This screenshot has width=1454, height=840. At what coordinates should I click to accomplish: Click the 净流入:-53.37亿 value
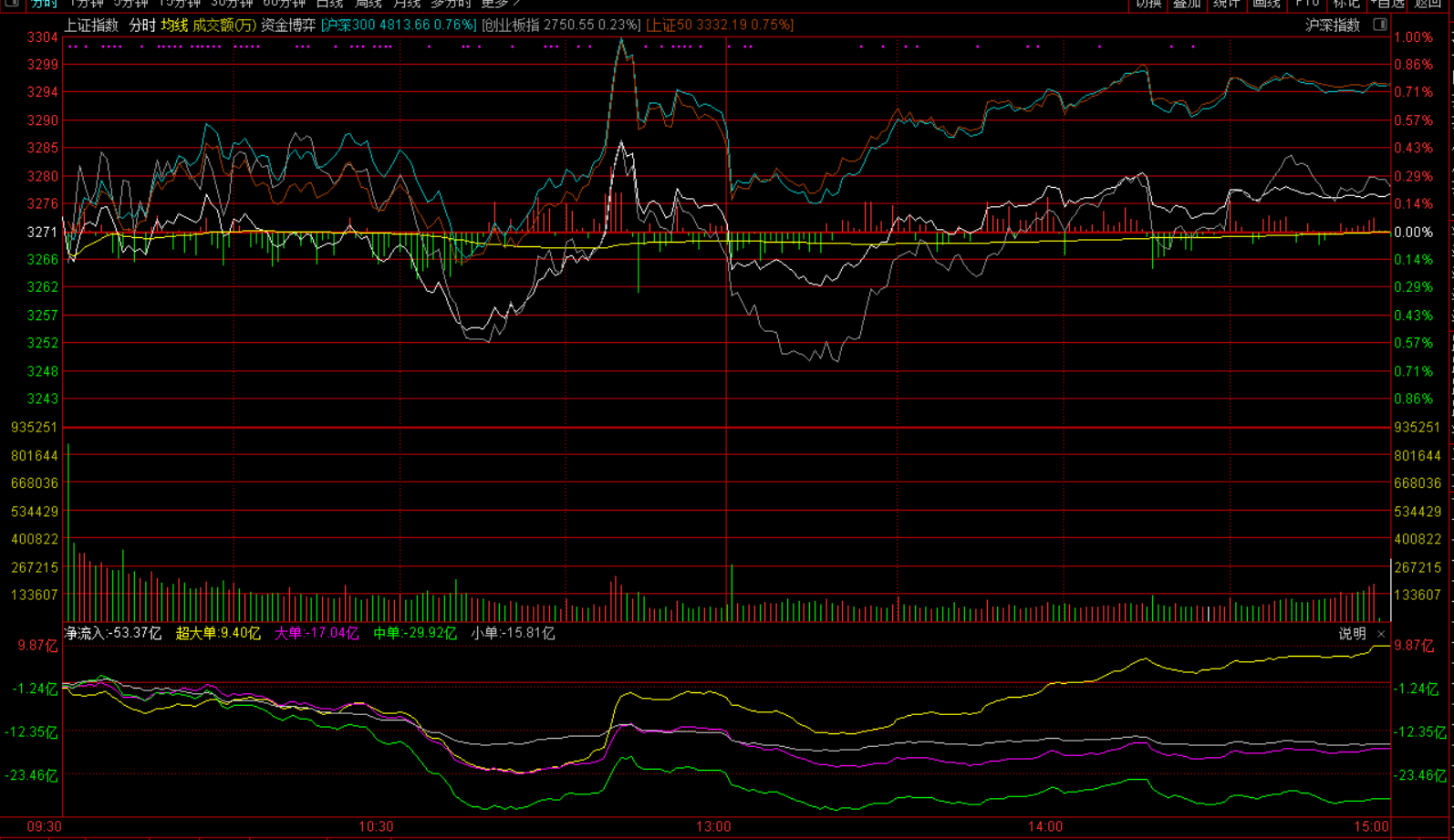(x=113, y=633)
